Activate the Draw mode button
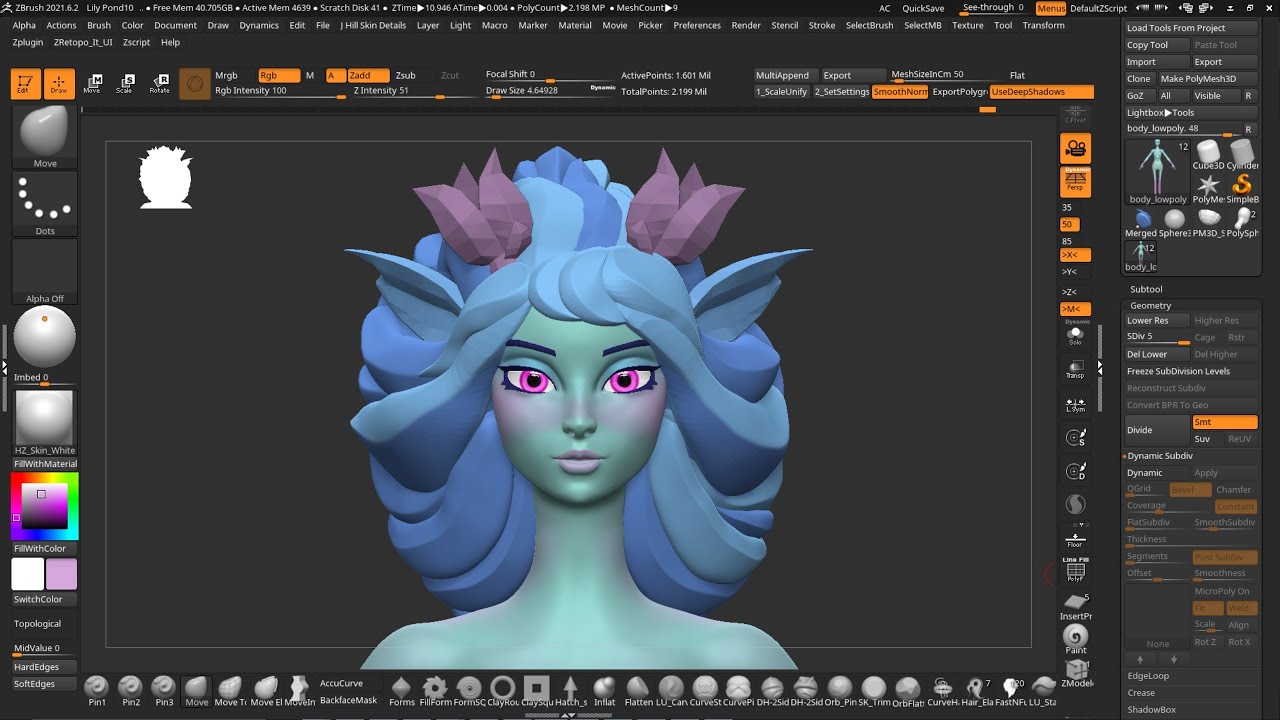 click(x=59, y=84)
